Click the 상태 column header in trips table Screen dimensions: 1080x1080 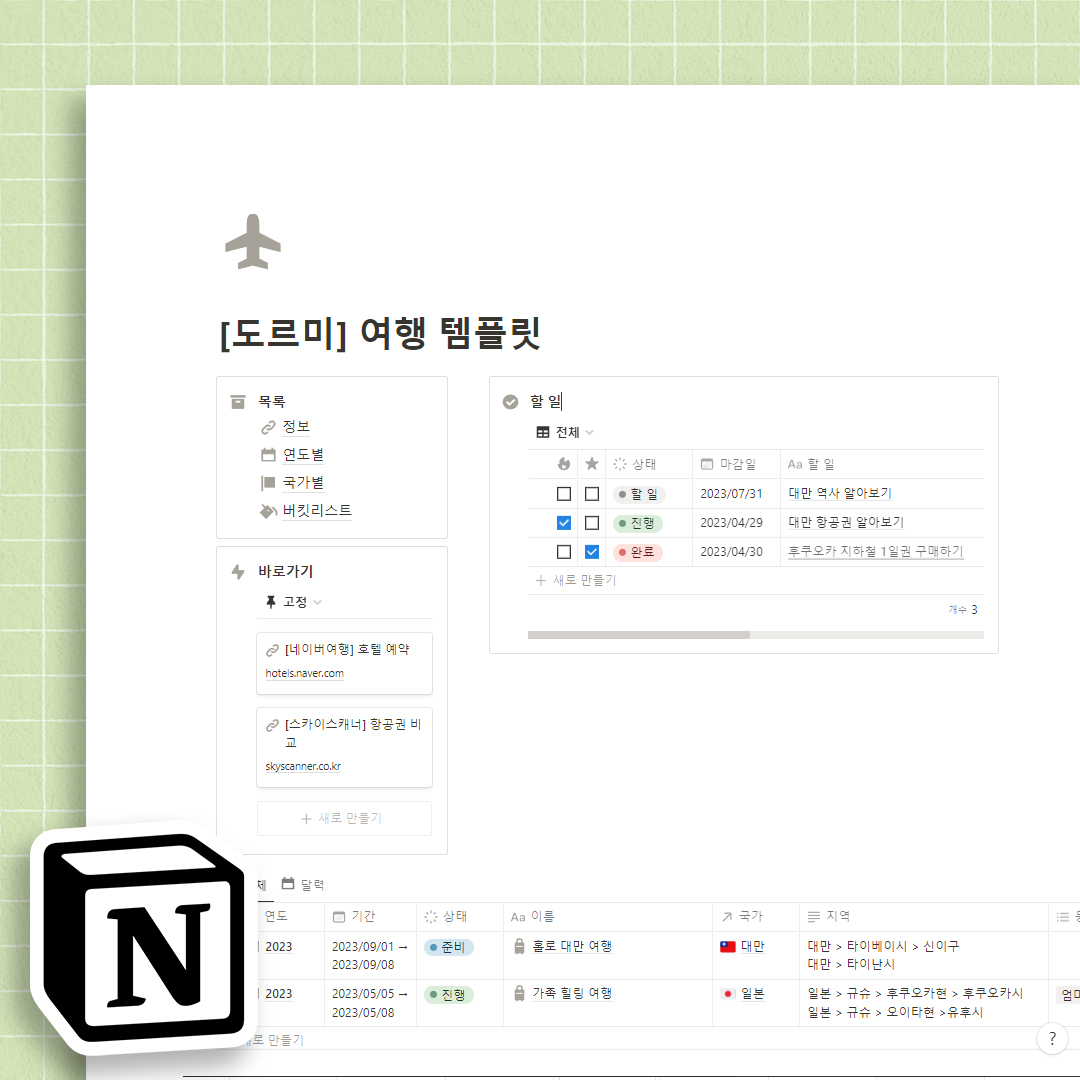pyautogui.click(x=459, y=917)
